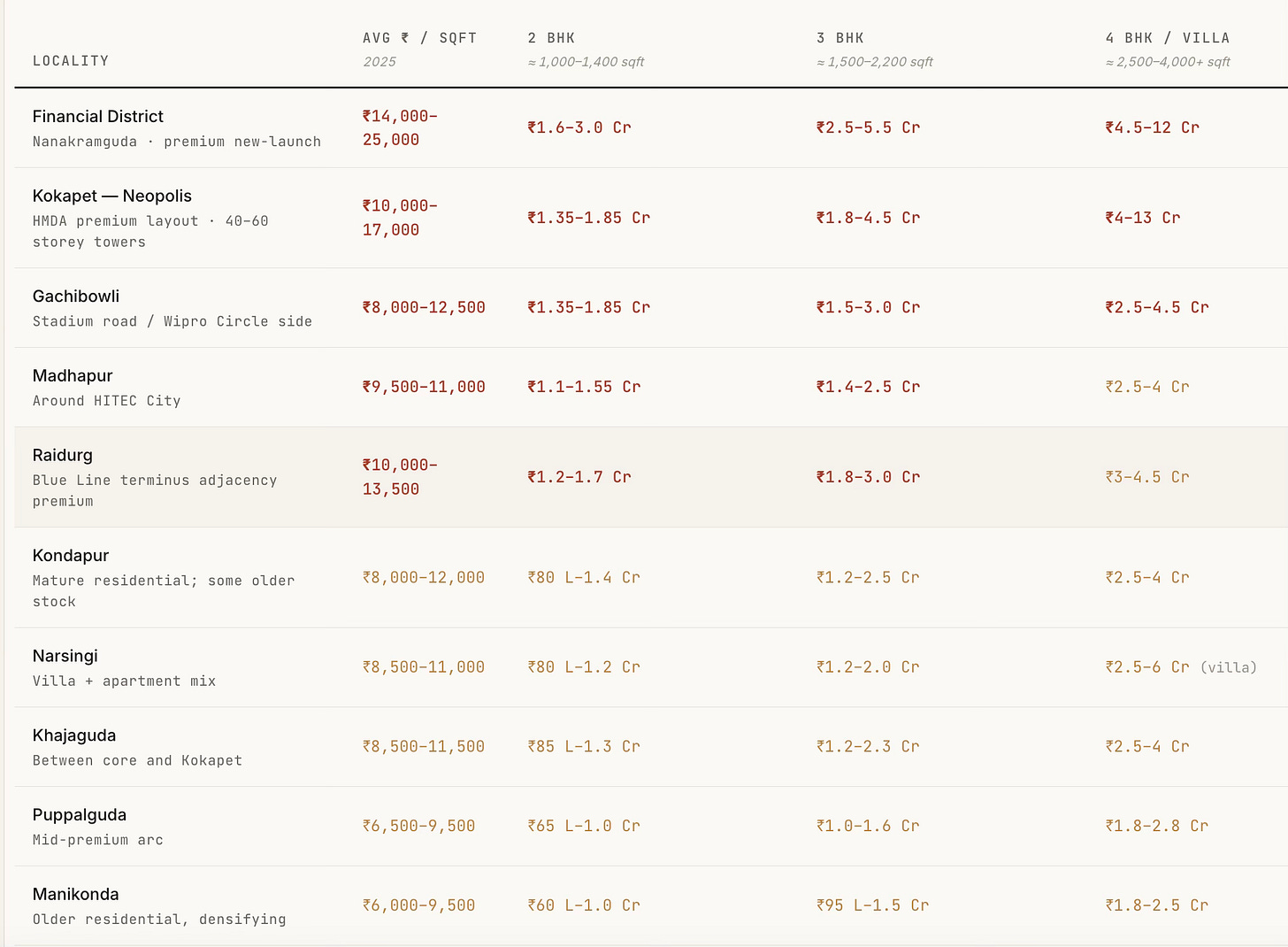This screenshot has height=947, width=1288.
Task: Click Raidurg average price ₹10,000-13,500
Action: click(x=400, y=477)
